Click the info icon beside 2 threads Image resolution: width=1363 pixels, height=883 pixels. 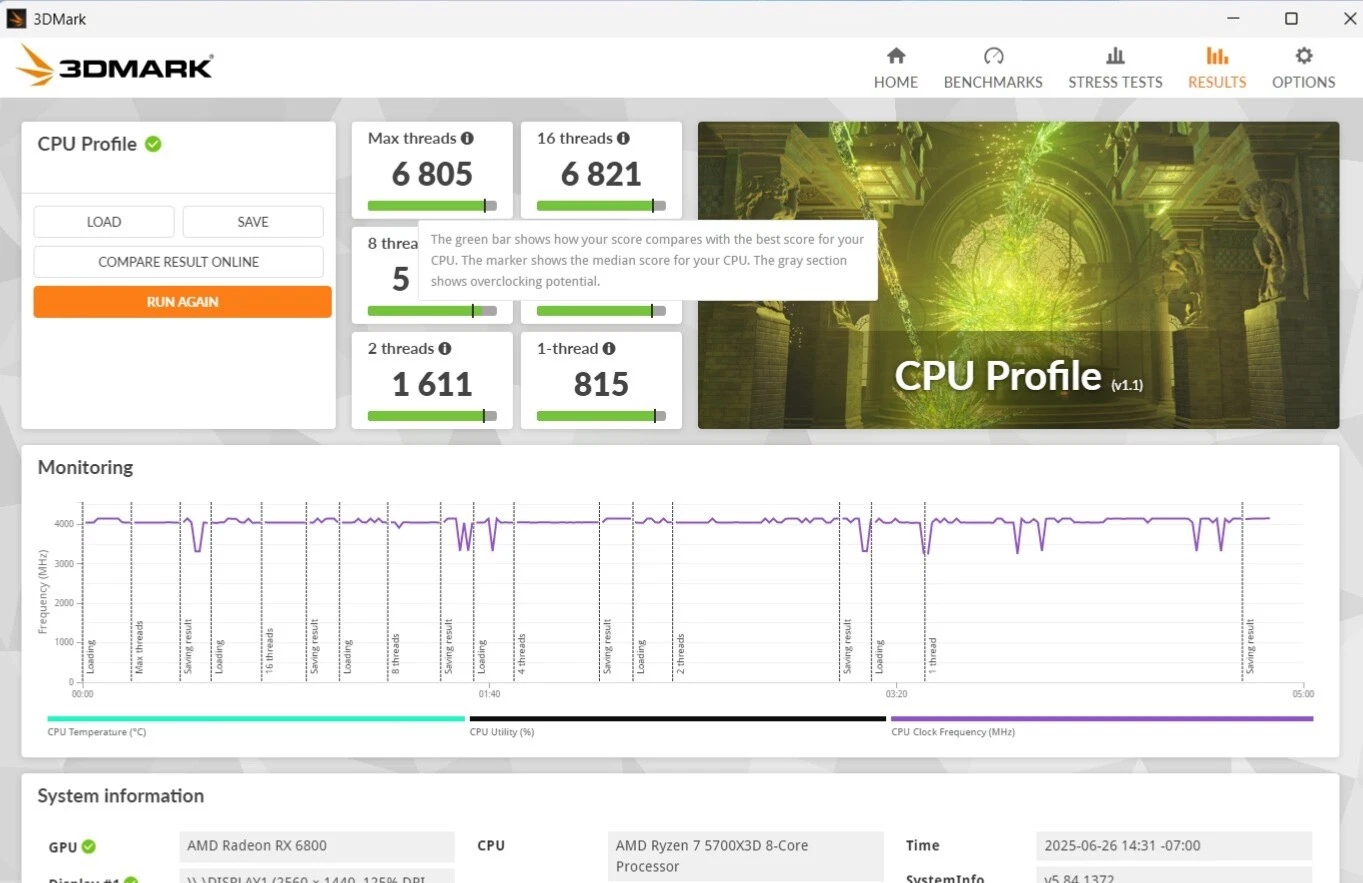coord(445,349)
